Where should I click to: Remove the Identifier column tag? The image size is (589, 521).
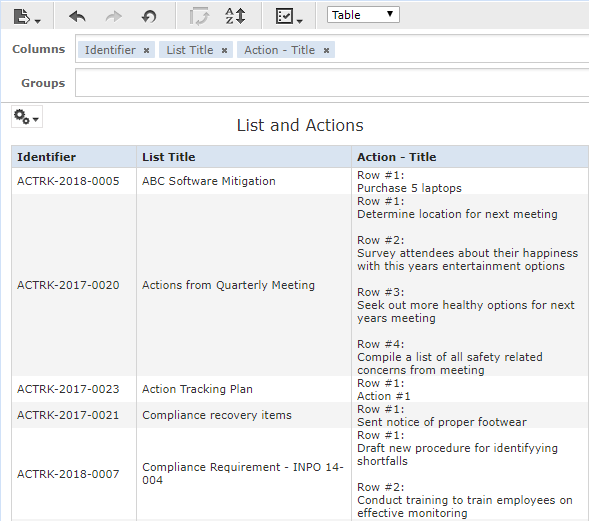click(x=146, y=50)
